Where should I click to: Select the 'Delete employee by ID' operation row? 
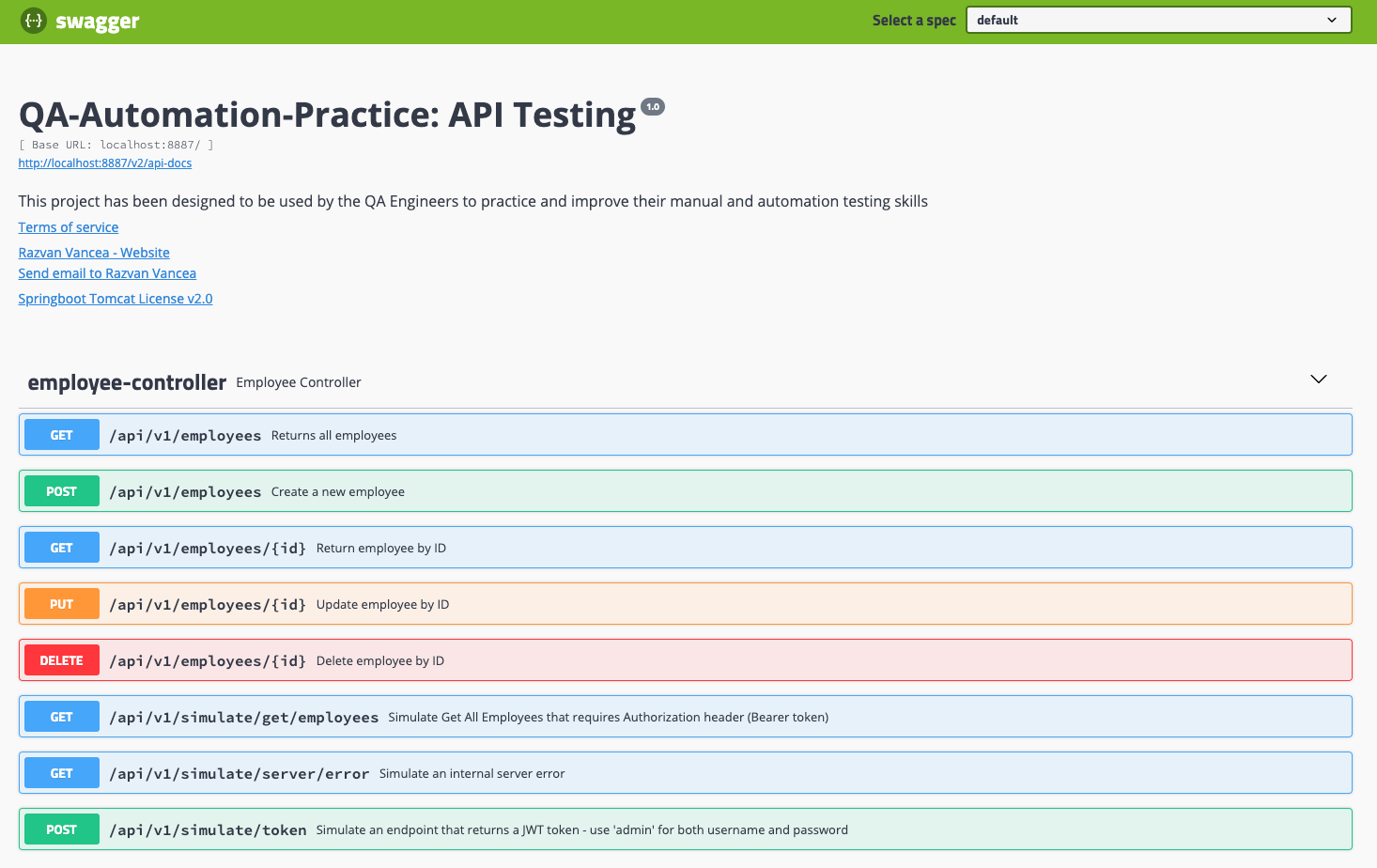(x=658, y=659)
